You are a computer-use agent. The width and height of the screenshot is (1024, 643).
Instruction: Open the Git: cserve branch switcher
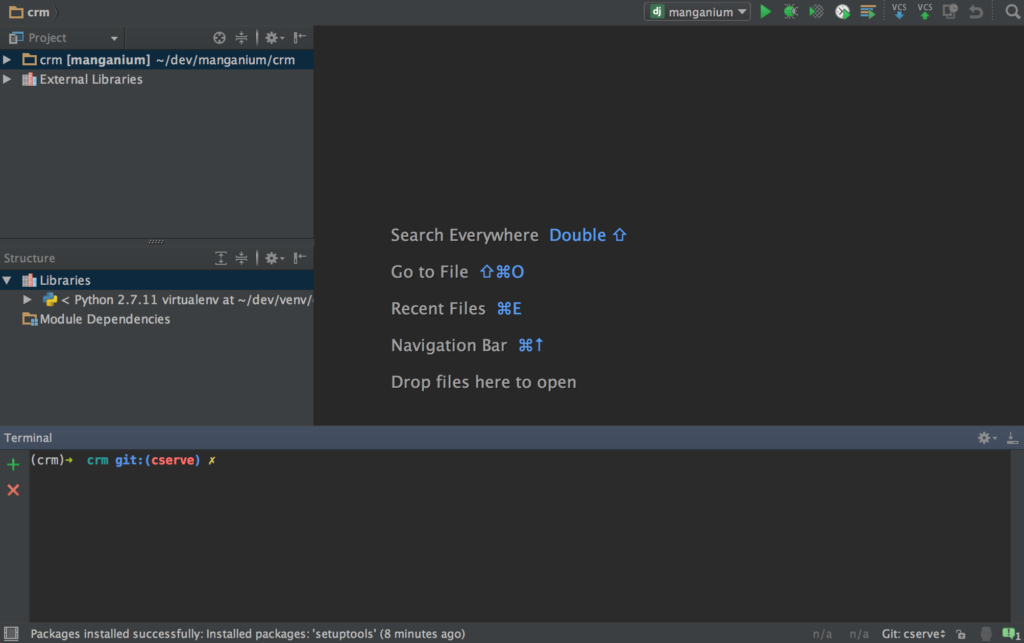point(912,633)
